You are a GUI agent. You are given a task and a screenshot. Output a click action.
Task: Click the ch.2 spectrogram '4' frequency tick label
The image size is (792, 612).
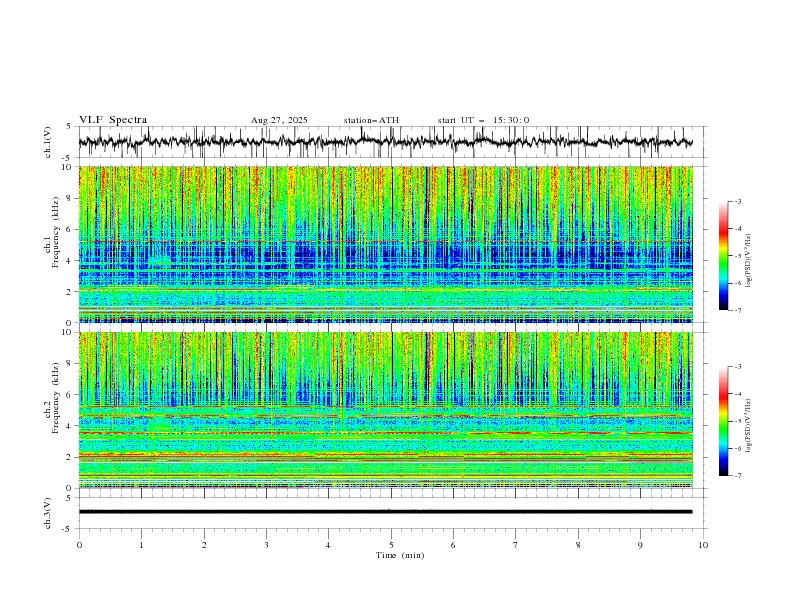[70, 426]
